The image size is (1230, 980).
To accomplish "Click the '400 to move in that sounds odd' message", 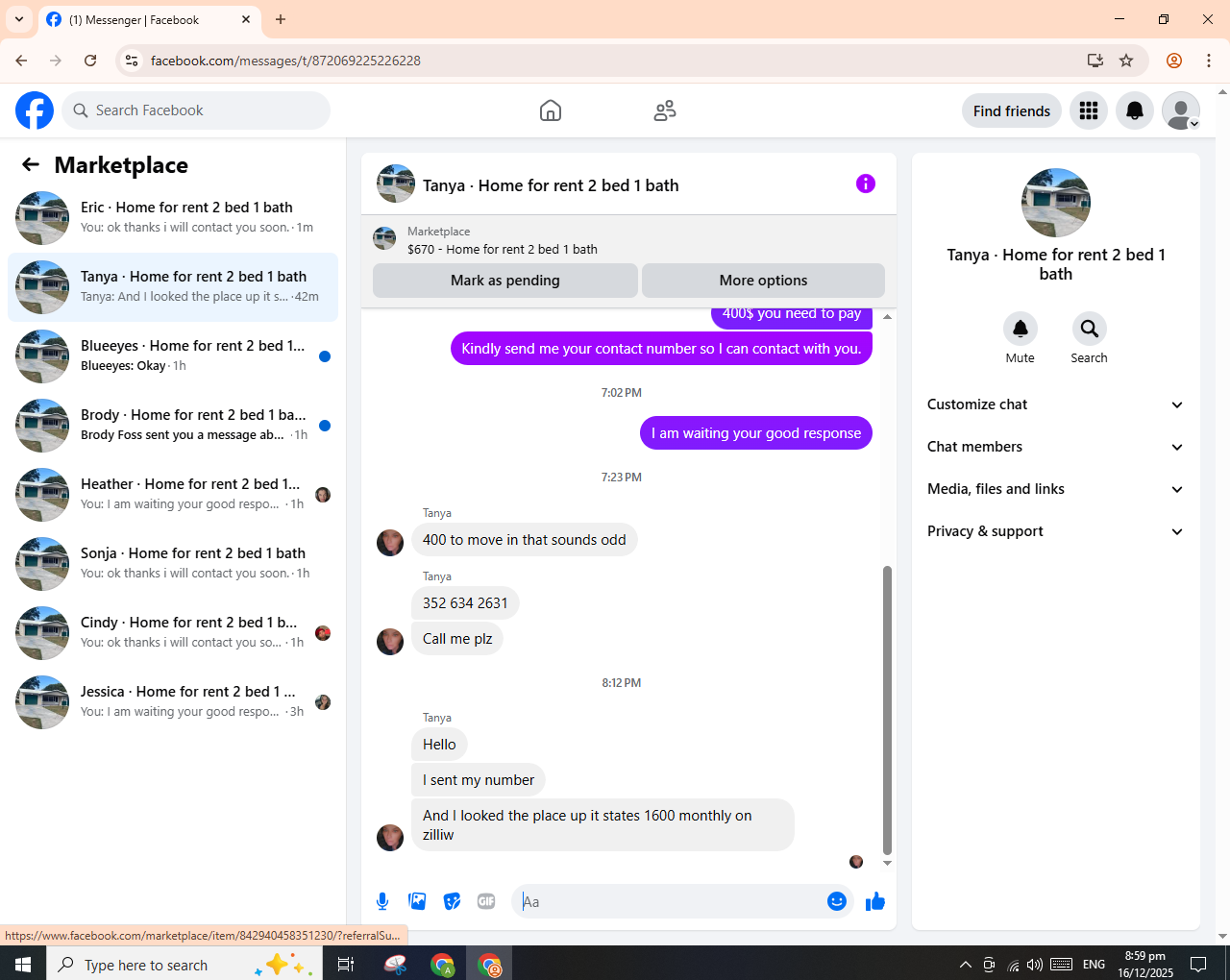I will coord(524,540).
